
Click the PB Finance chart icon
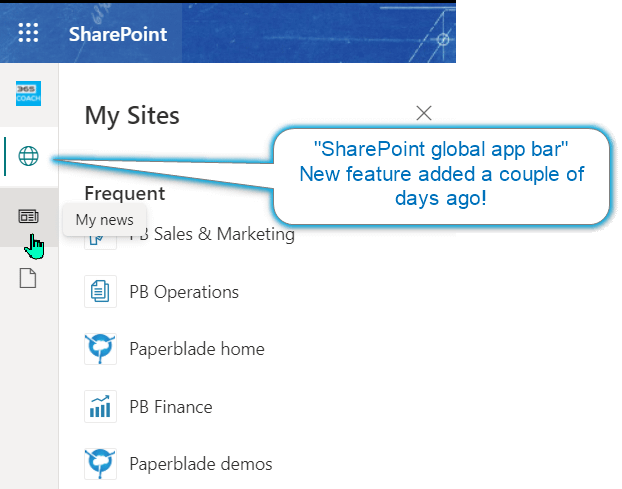click(x=101, y=407)
